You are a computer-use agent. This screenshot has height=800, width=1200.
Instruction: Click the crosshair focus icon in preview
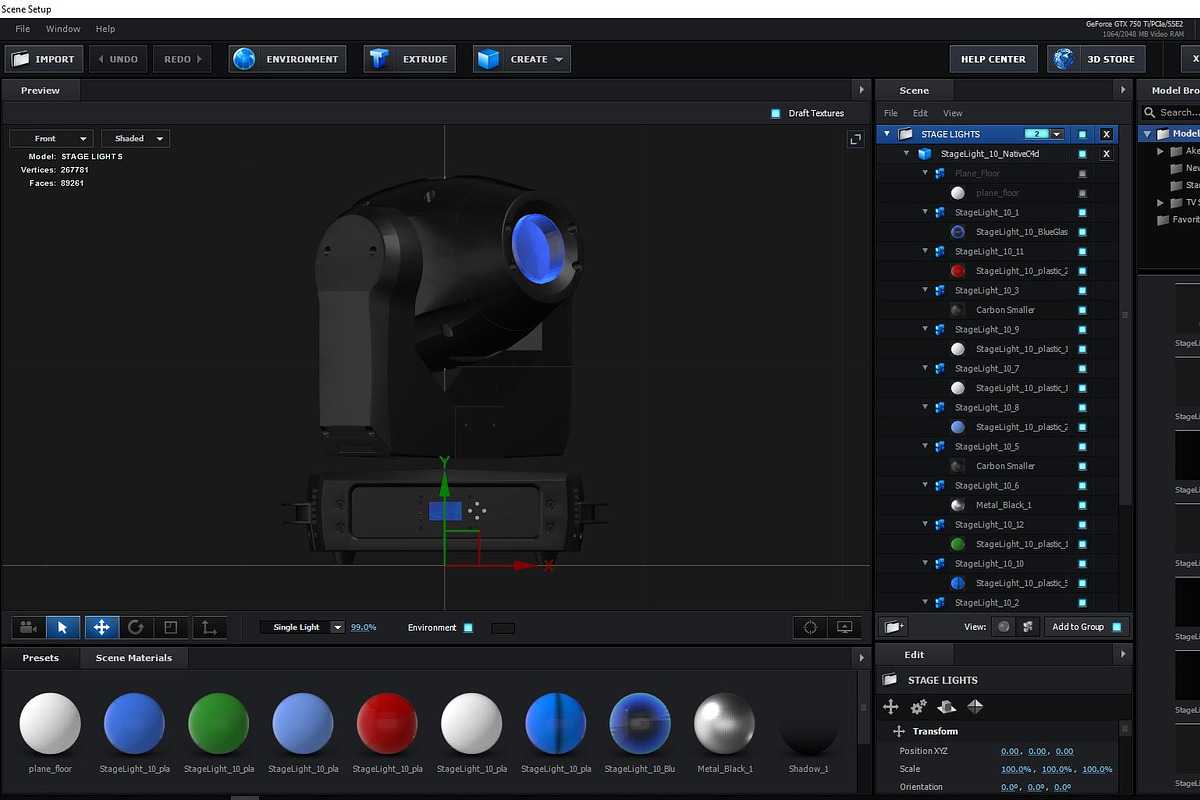811,628
